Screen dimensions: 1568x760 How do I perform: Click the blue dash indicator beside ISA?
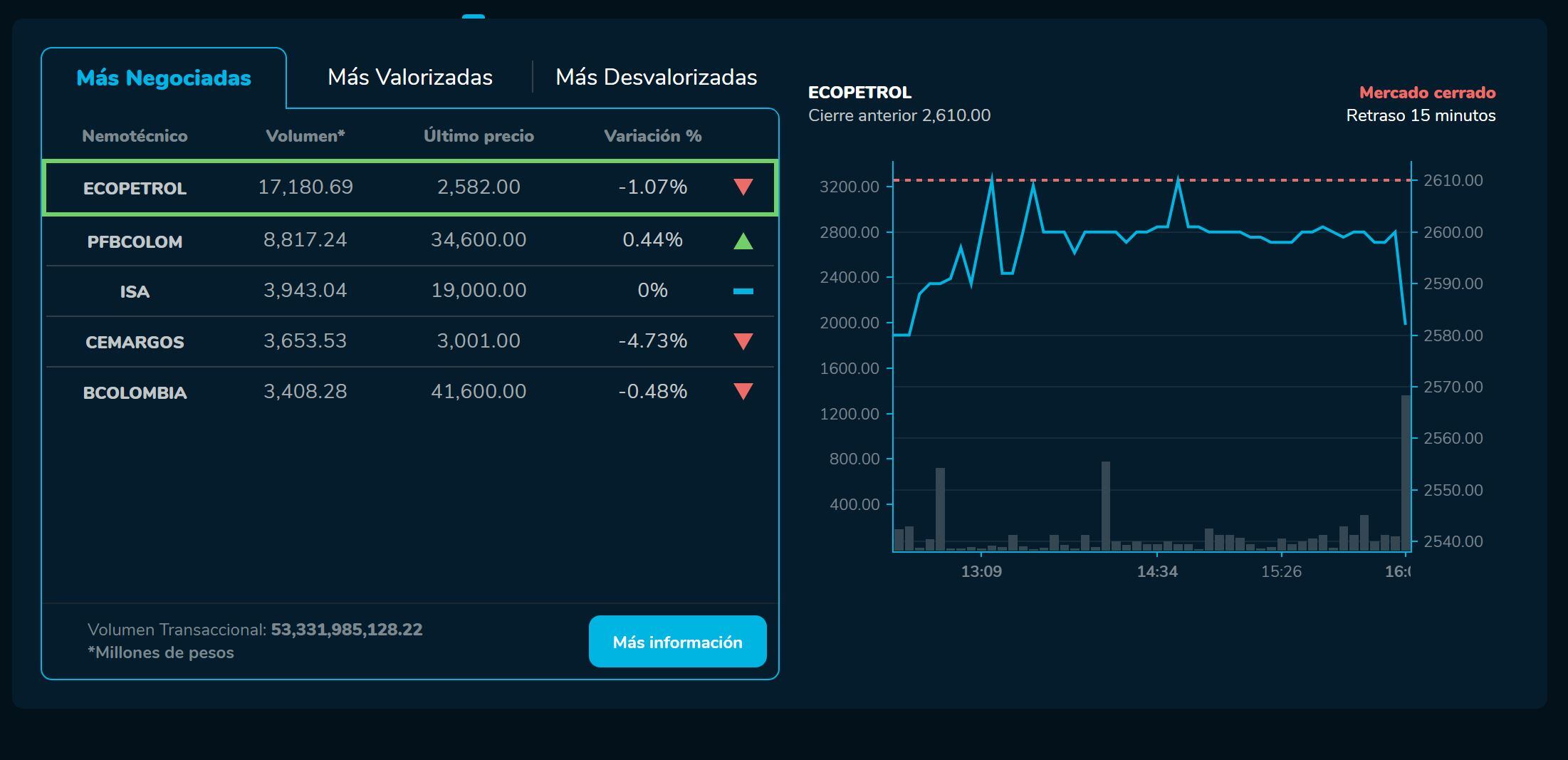(x=742, y=290)
